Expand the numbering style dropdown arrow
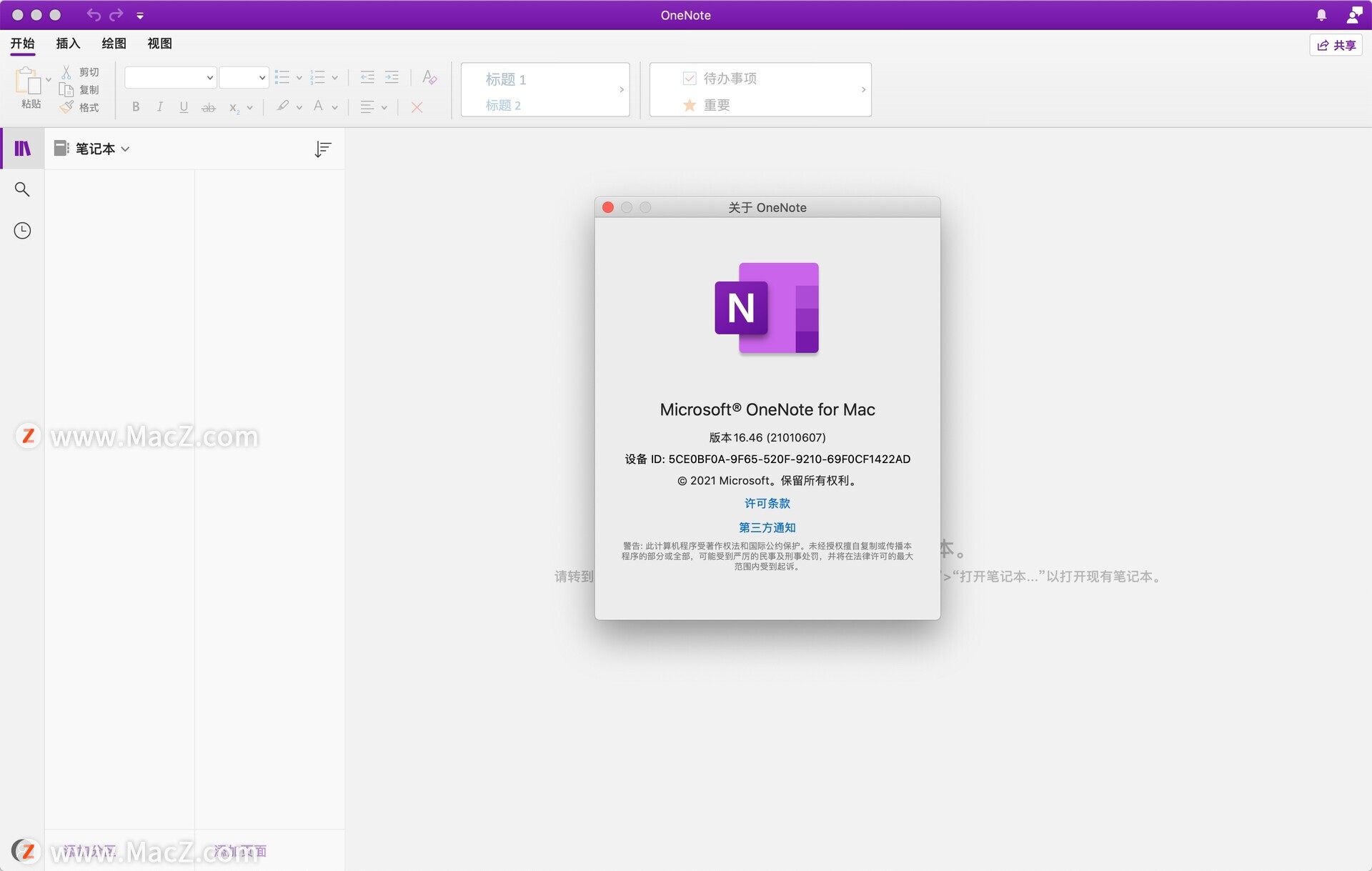The height and width of the screenshot is (871, 1372). pyautogui.click(x=334, y=78)
